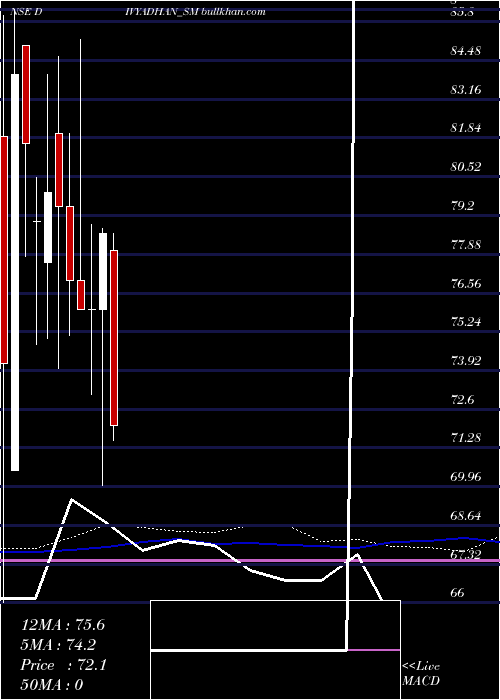Click the 68.64 price axis label
The height and width of the screenshot is (700, 500).
click(x=465, y=516)
